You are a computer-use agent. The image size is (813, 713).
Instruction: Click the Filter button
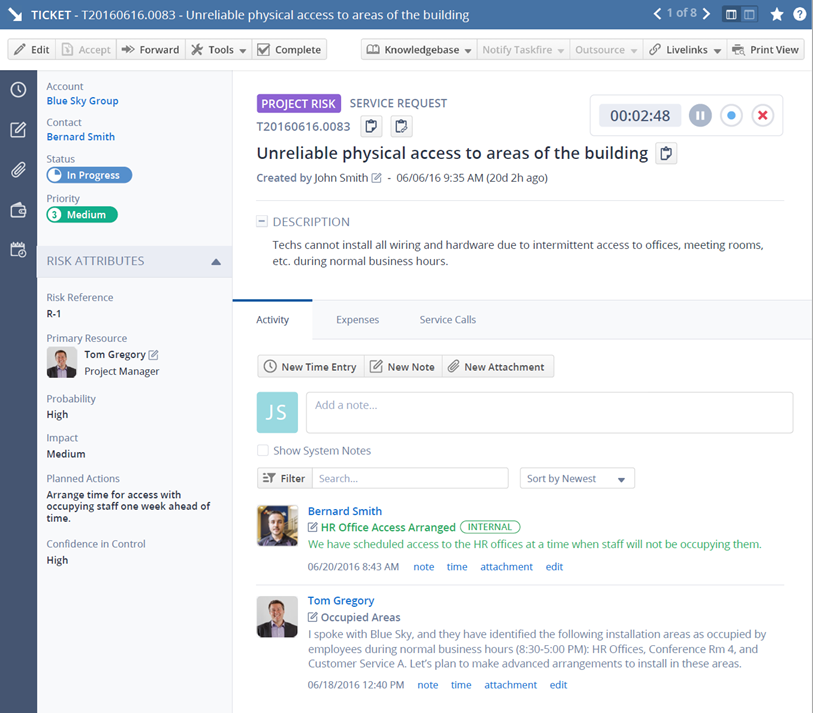[285, 479]
